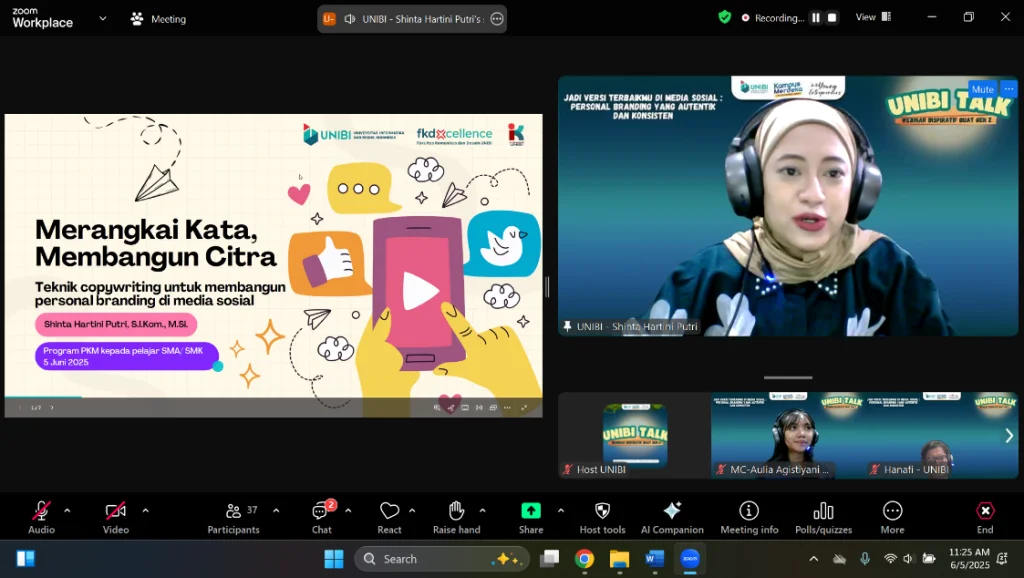The image size is (1024, 578).
Task: Open Task View in taskbar
Action: coord(550,559)
